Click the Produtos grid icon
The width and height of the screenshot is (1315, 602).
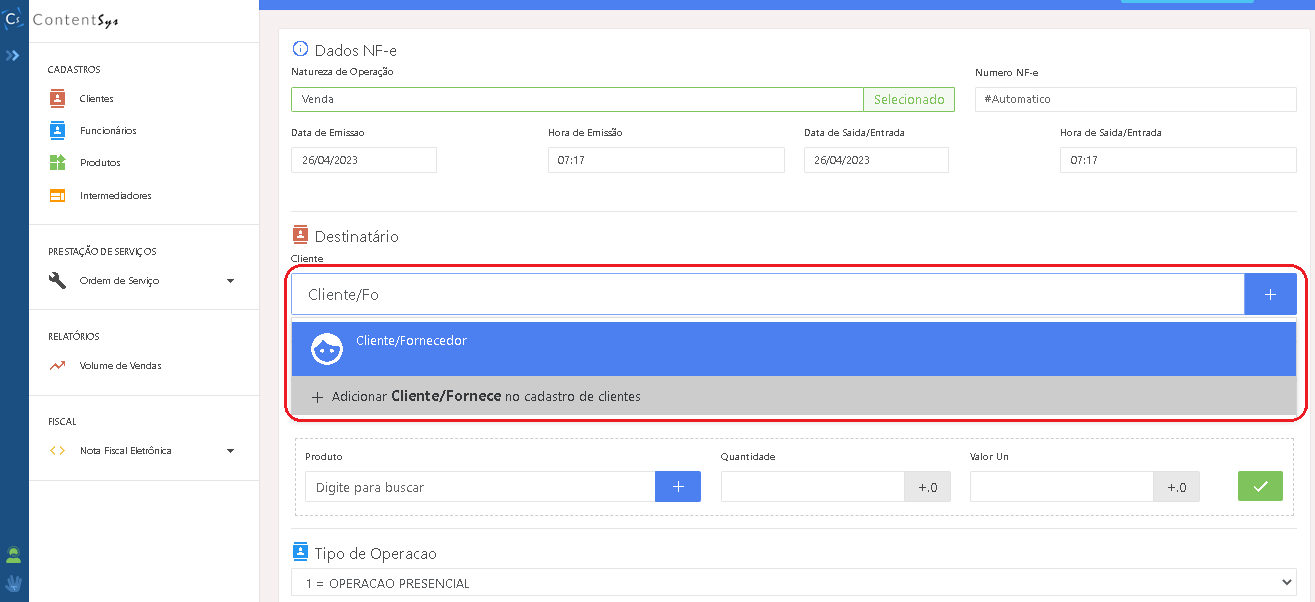[x=58, y=163]
